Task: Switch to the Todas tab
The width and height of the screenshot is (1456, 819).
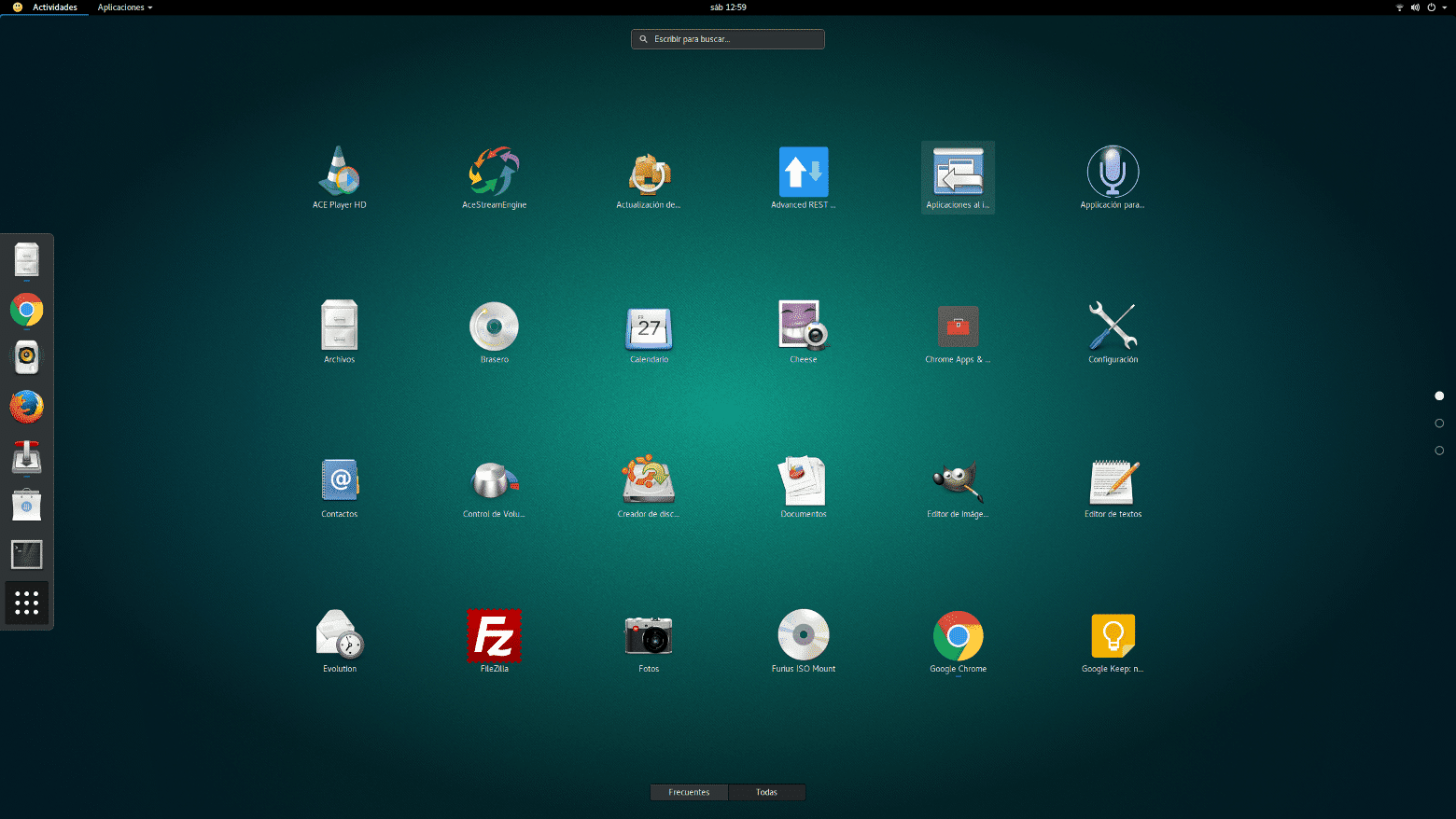Action: (766, 792)
